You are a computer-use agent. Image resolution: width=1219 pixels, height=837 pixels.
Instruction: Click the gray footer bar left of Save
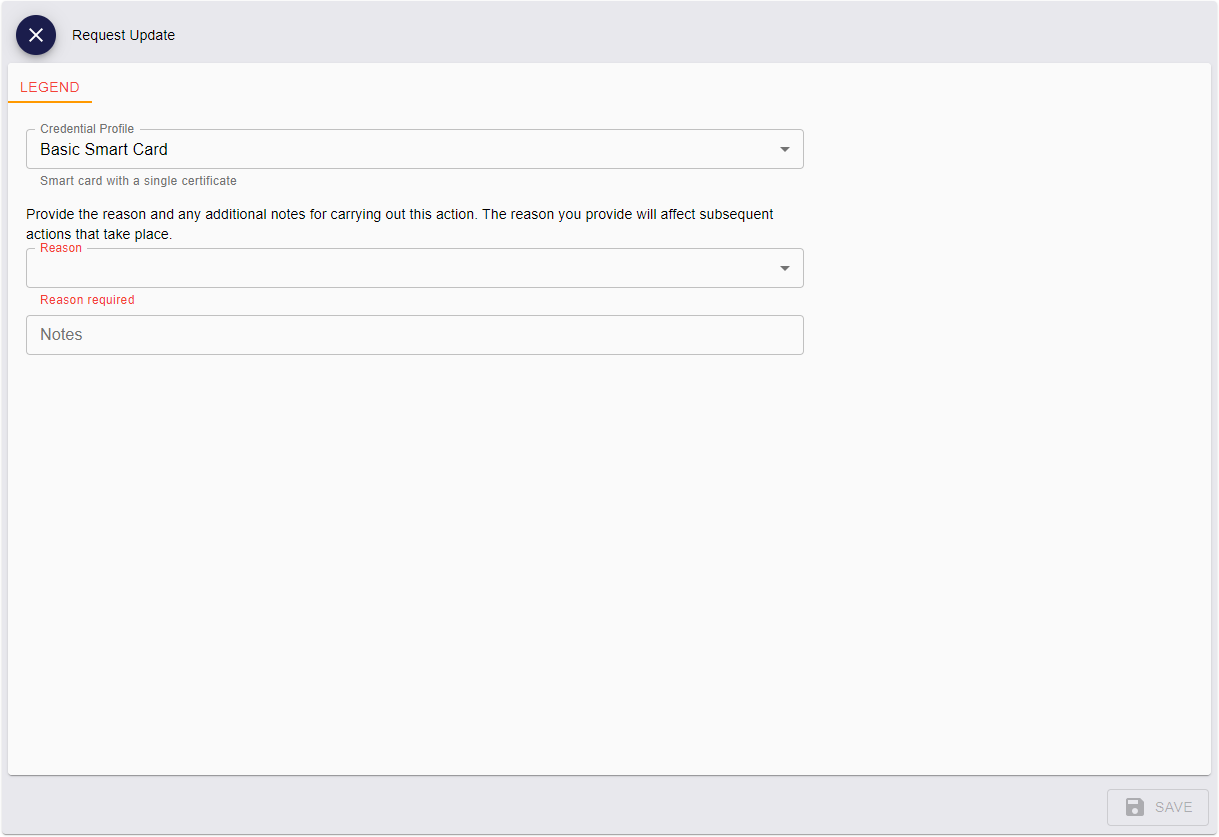[x=550, y=806]
